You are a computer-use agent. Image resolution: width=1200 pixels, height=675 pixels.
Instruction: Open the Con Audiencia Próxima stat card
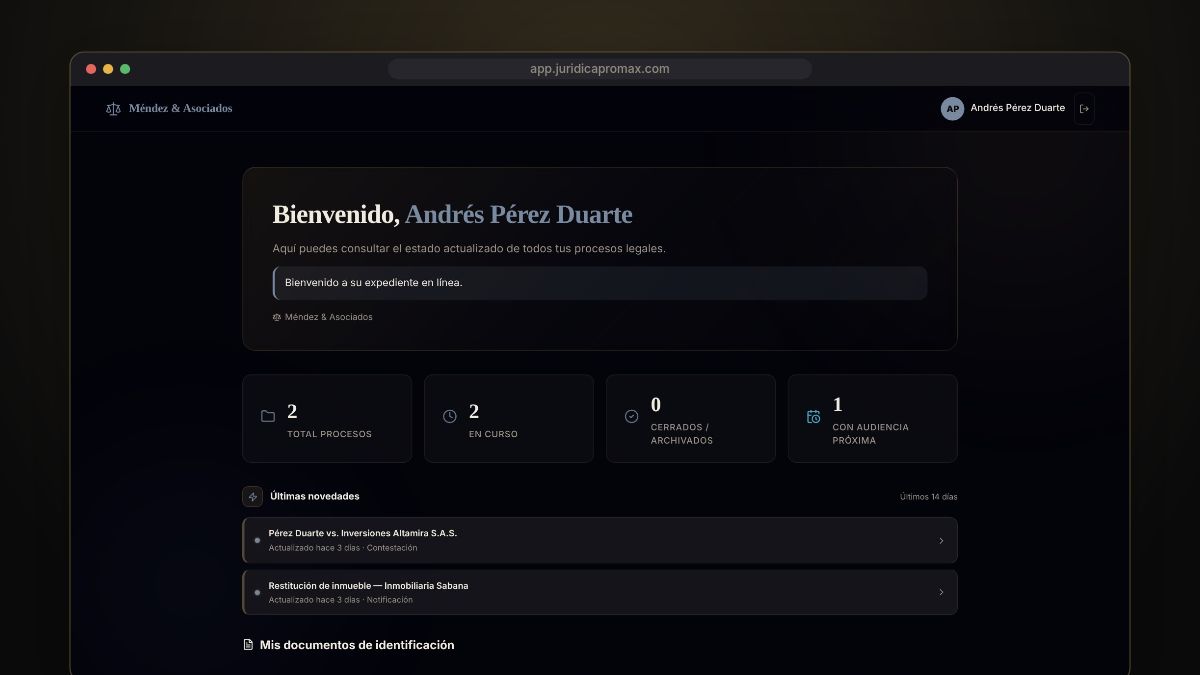873,418
